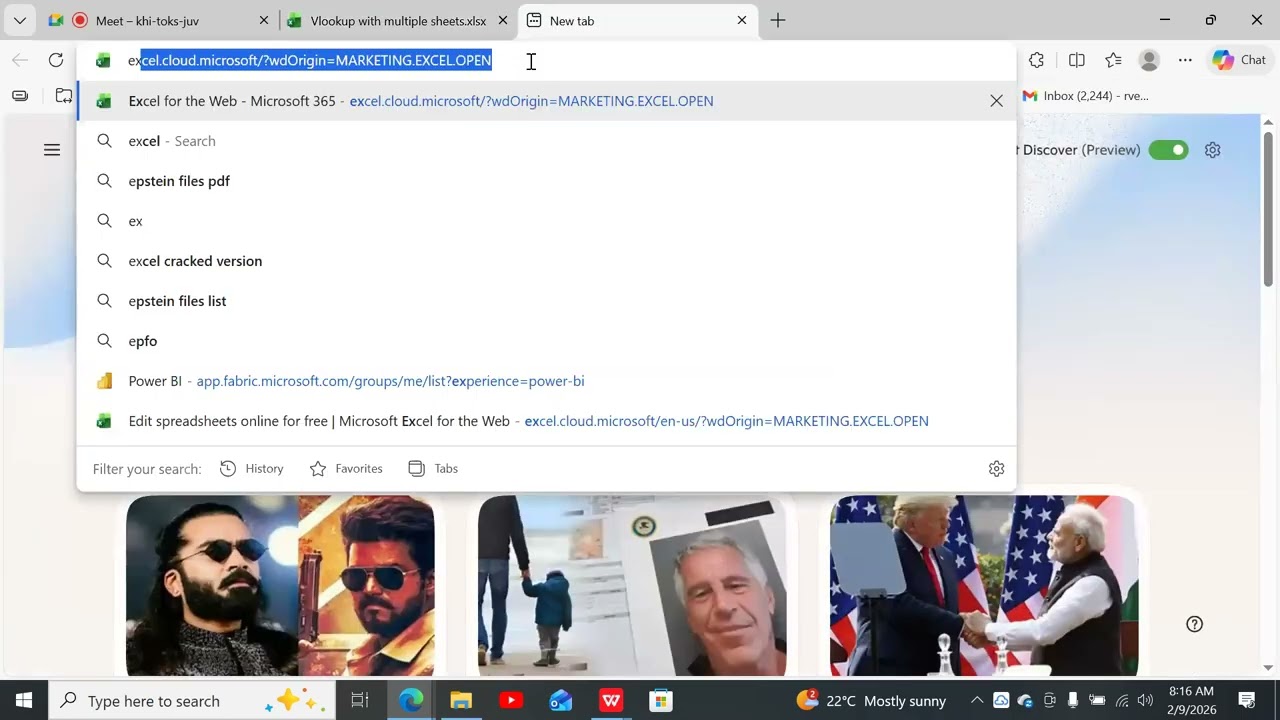Open the Power BI suggestion
The height and width of the screenshot is (720, 1280).
[546, 381]
